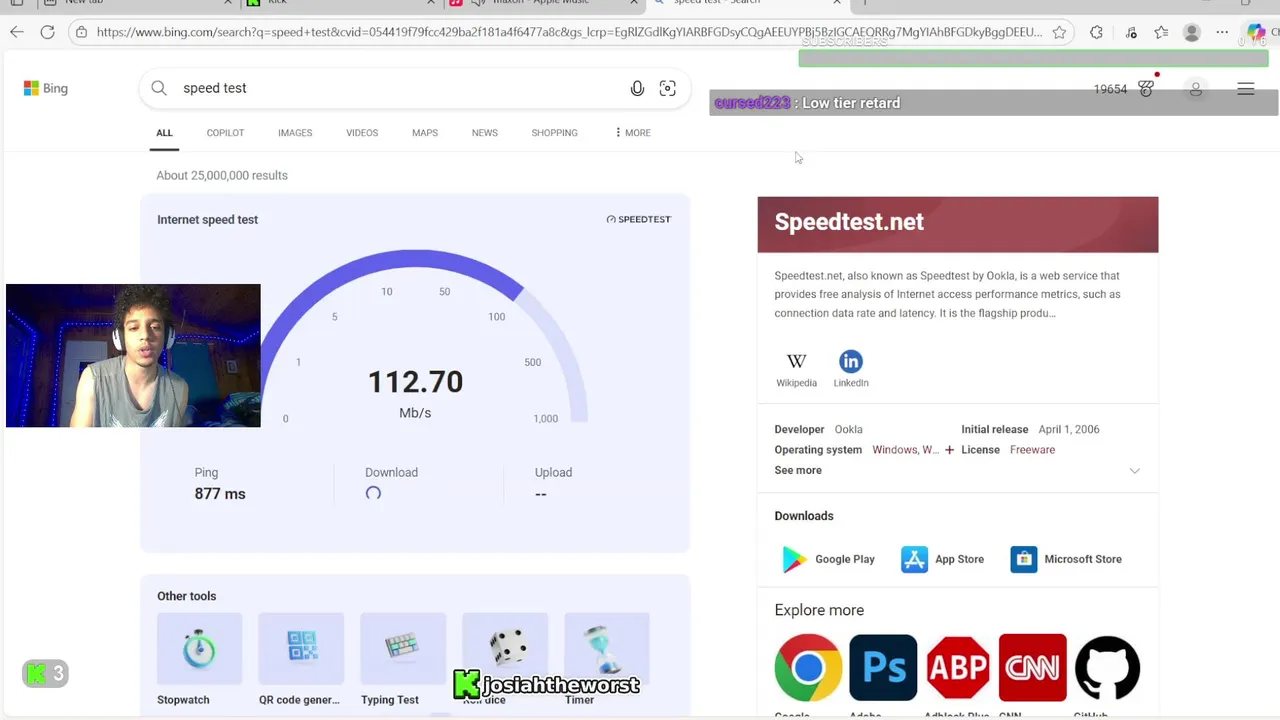Switch to the VIDEOS tab
Screen dimensions: 1280x720
[362, 133]
